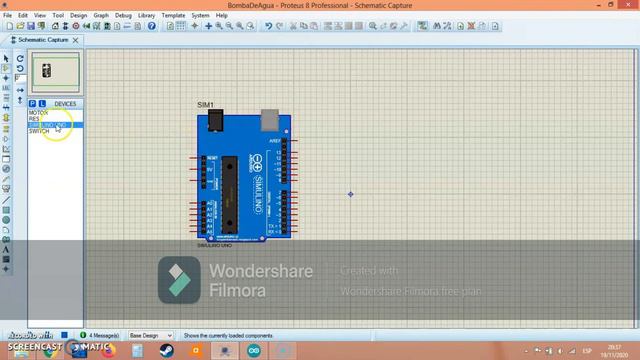Toggle the grid display icon
Image resolution: width=640 pixels, height=360 pixels.
(x=180, y=26)
